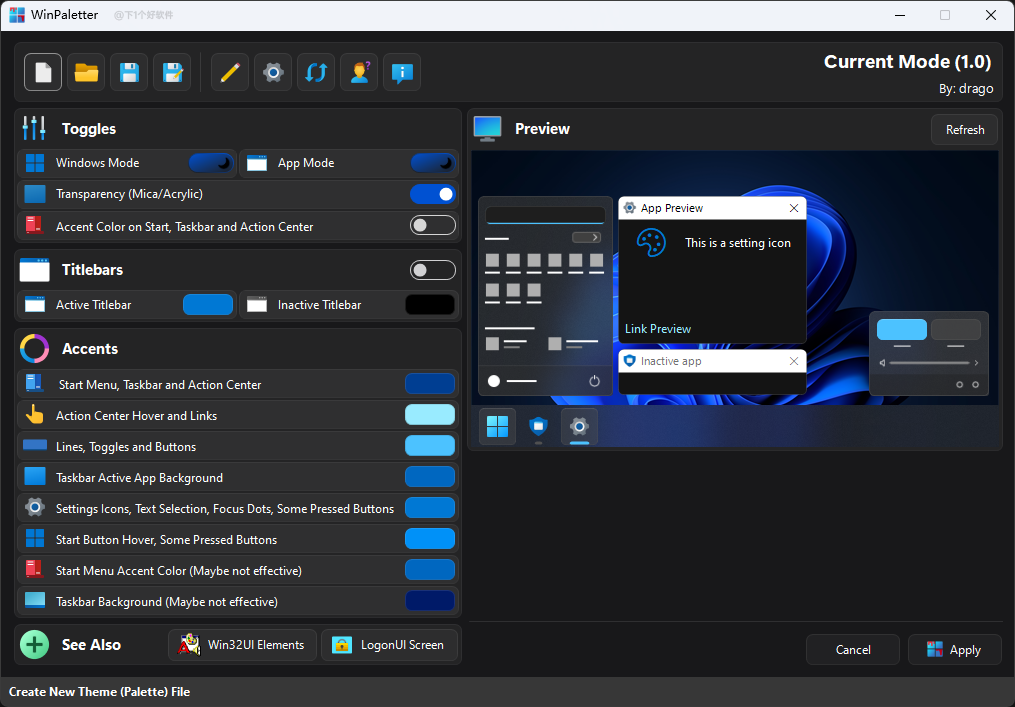Open a theme file with folder icon
Viewport: 1015px width, 707px height.
(x=86, y=72)
